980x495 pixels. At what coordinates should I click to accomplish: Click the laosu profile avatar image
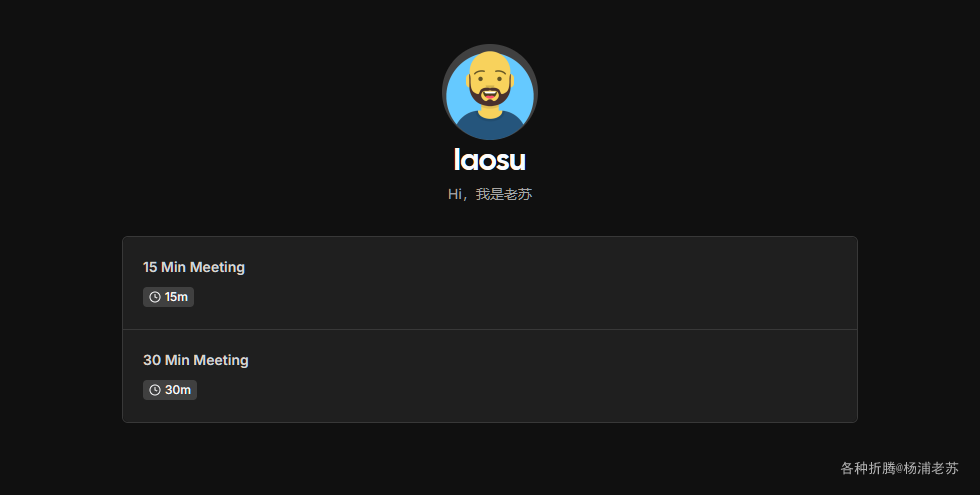pyautogui.click(x=490, y=92)
